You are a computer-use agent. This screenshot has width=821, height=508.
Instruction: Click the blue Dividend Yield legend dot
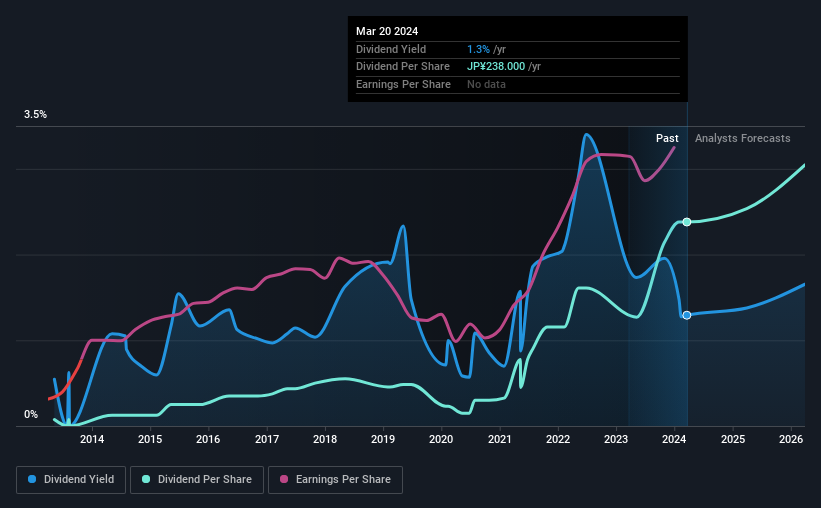(x=32, y=479)
